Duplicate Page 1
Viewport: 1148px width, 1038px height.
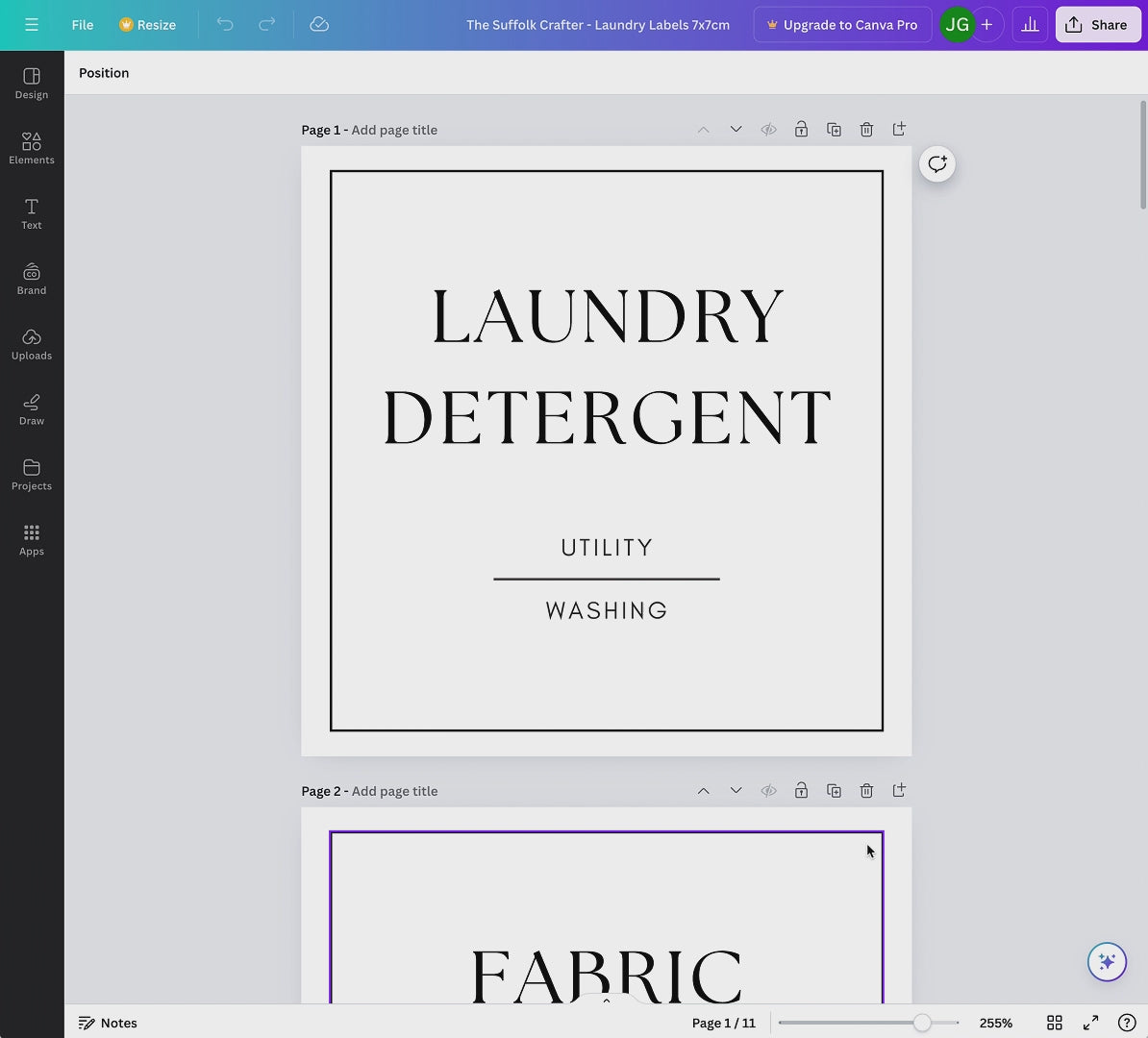coord(834,130)
